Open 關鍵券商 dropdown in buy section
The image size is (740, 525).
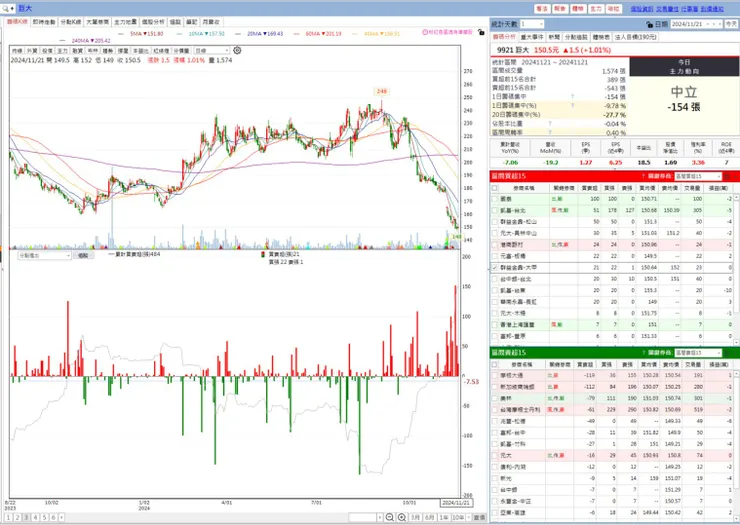[719, 176]
